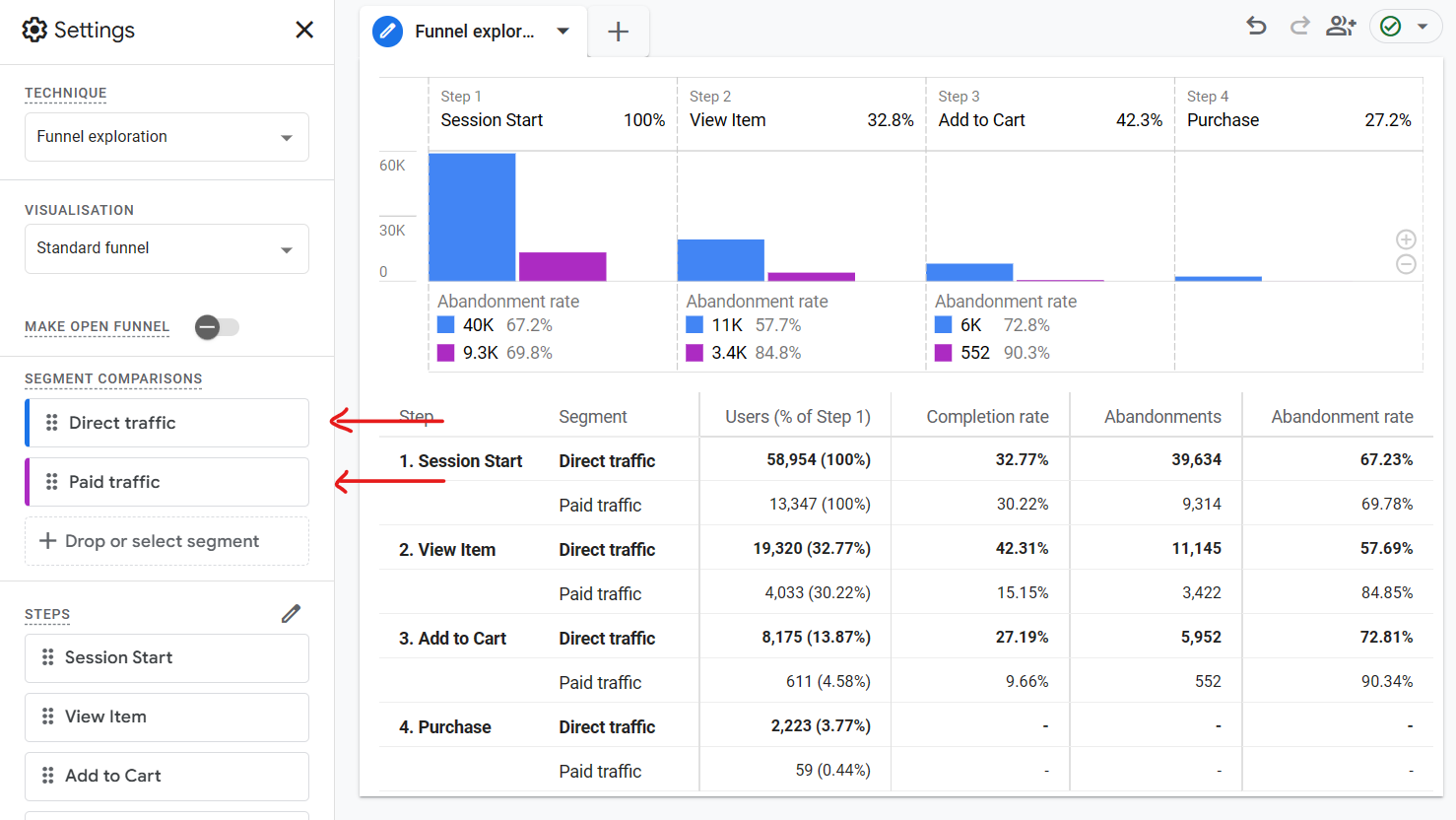1456x820 pixels.
Task: Click the Direct traffic drag handle icon
Action: 51,423
